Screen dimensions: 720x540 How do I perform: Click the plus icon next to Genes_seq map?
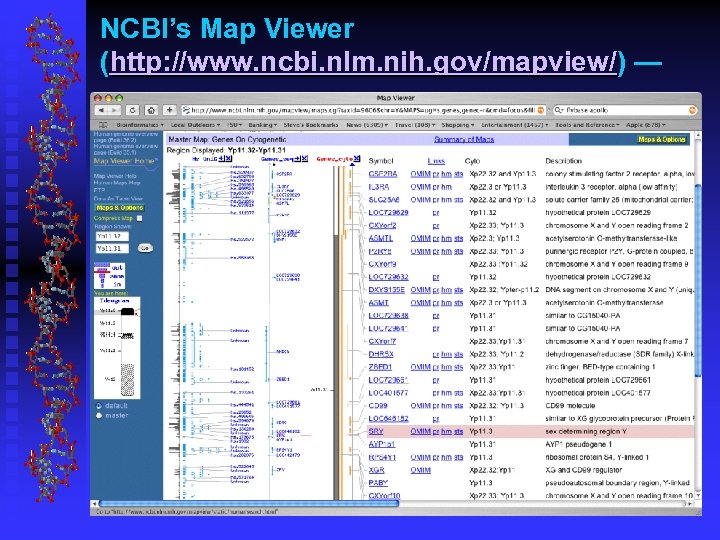pyautogui.click(x=297, y=158)
